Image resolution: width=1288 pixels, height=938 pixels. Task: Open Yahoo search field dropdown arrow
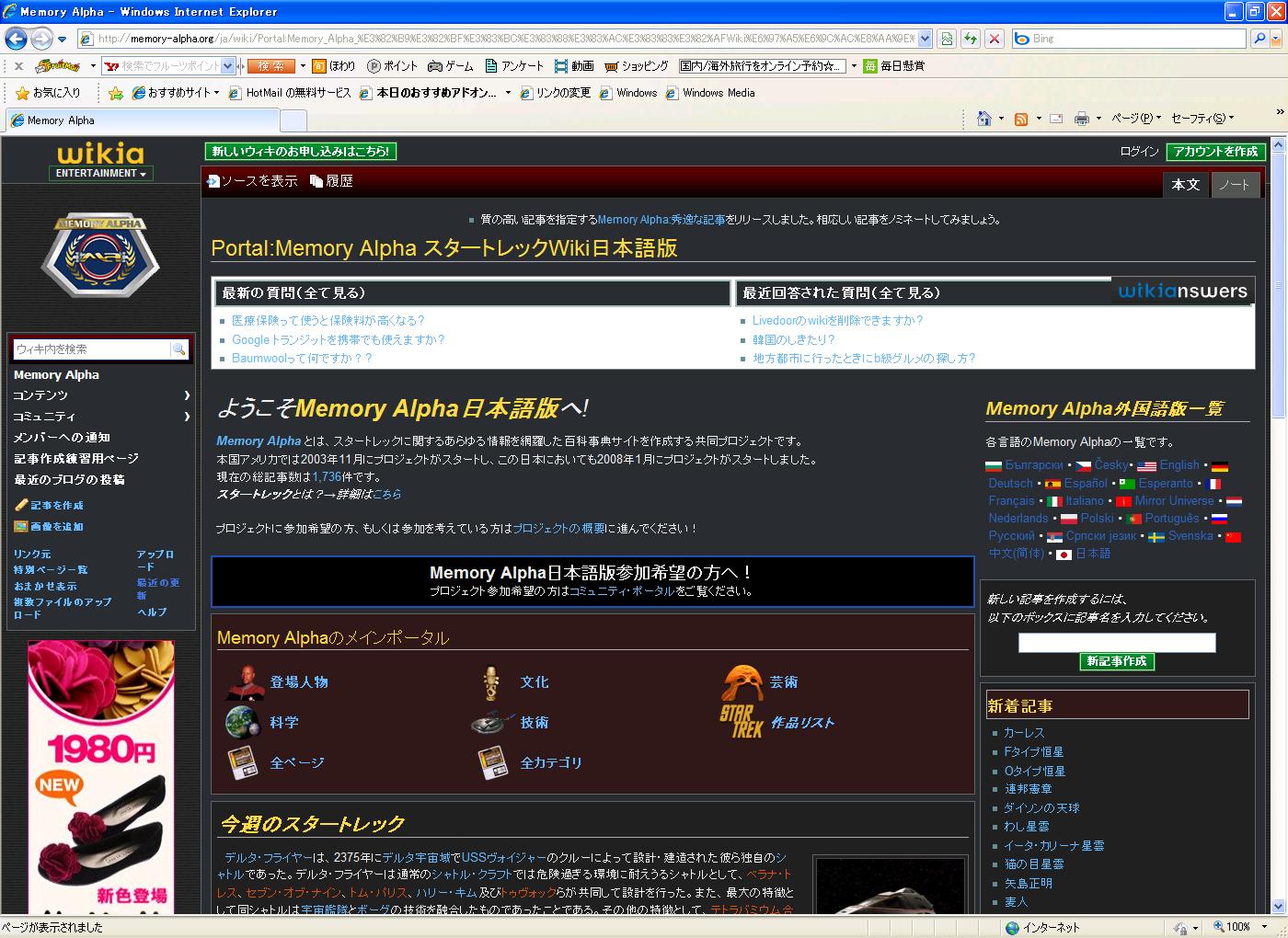coord(228,66)
